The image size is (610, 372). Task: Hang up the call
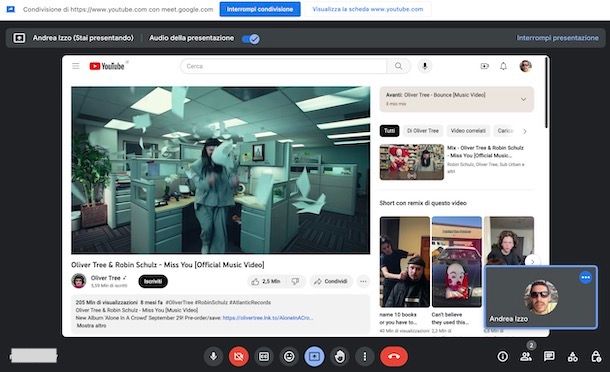tap(394, 356)
